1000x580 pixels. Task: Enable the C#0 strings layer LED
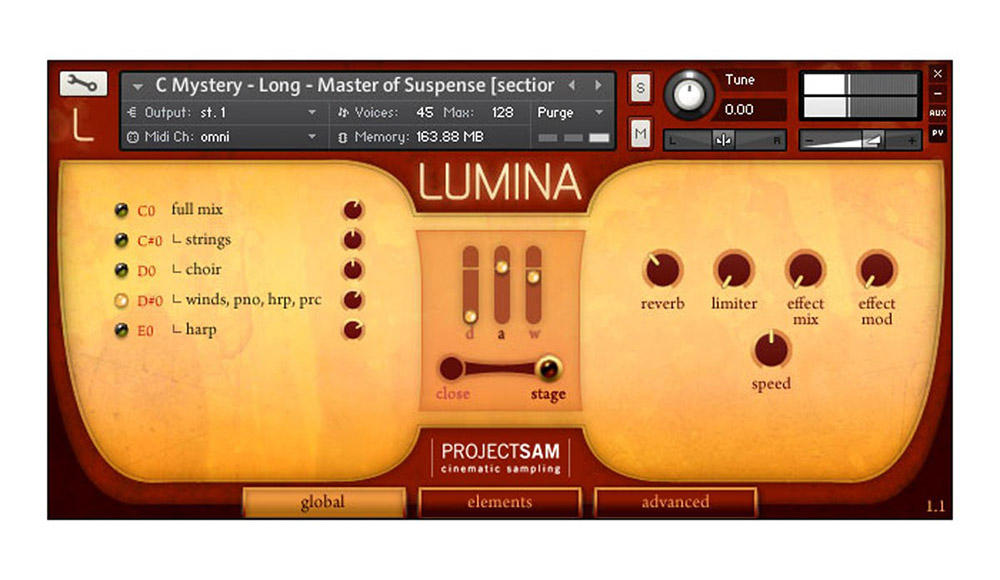tap(121, 240)
